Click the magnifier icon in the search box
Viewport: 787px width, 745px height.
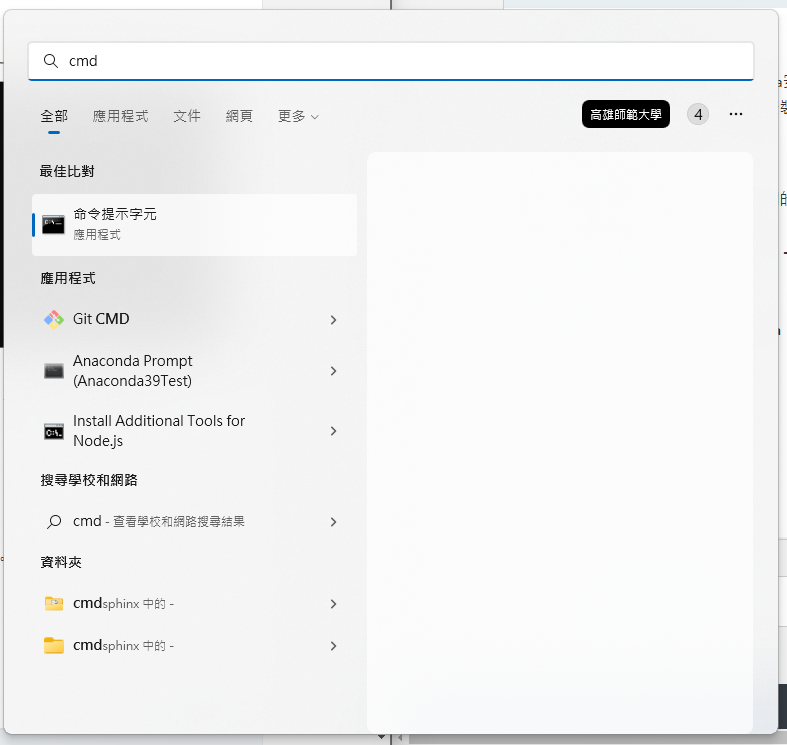click(x=51, y=61)
